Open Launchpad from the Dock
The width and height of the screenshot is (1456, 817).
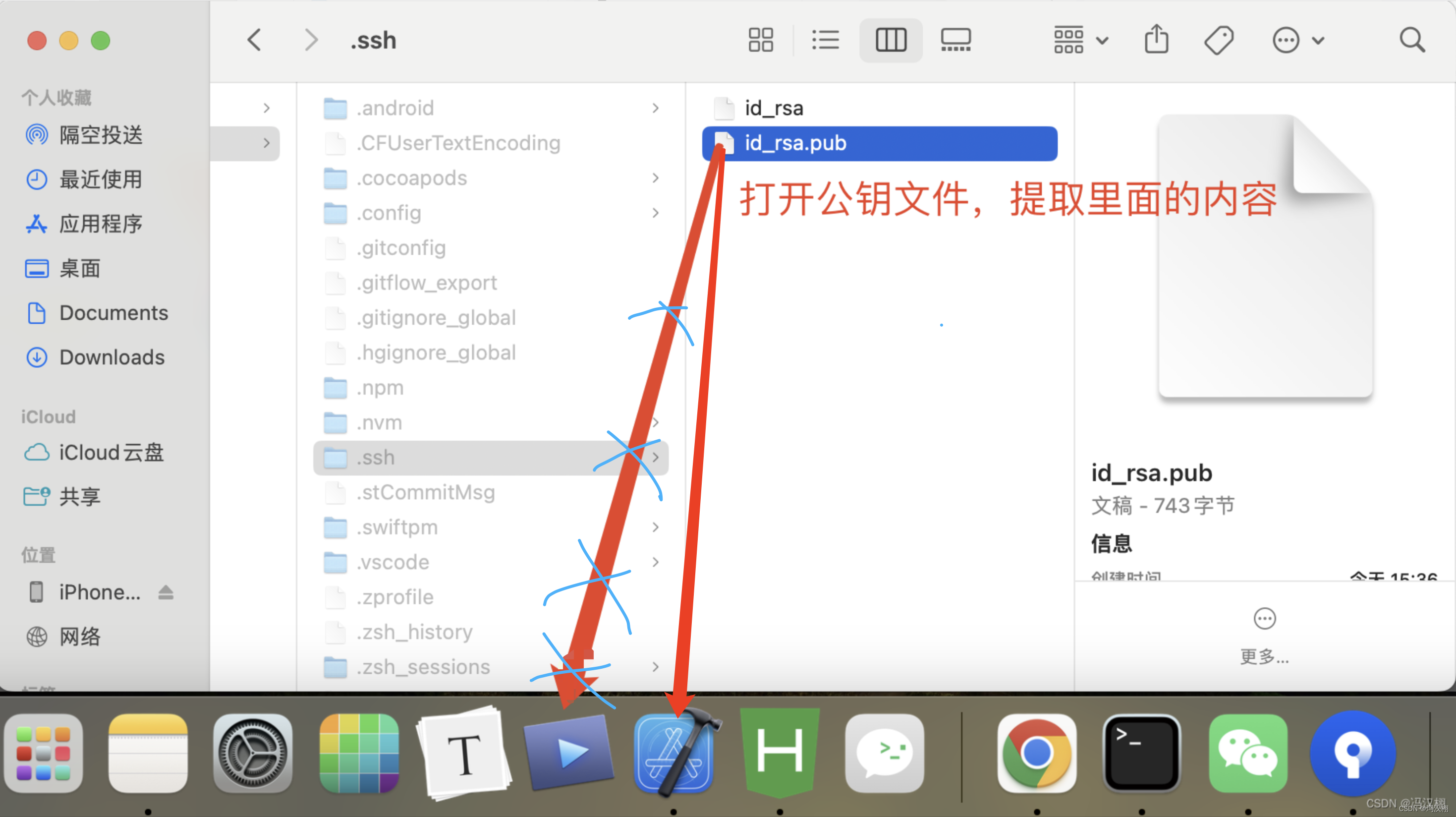click(44, 753)
